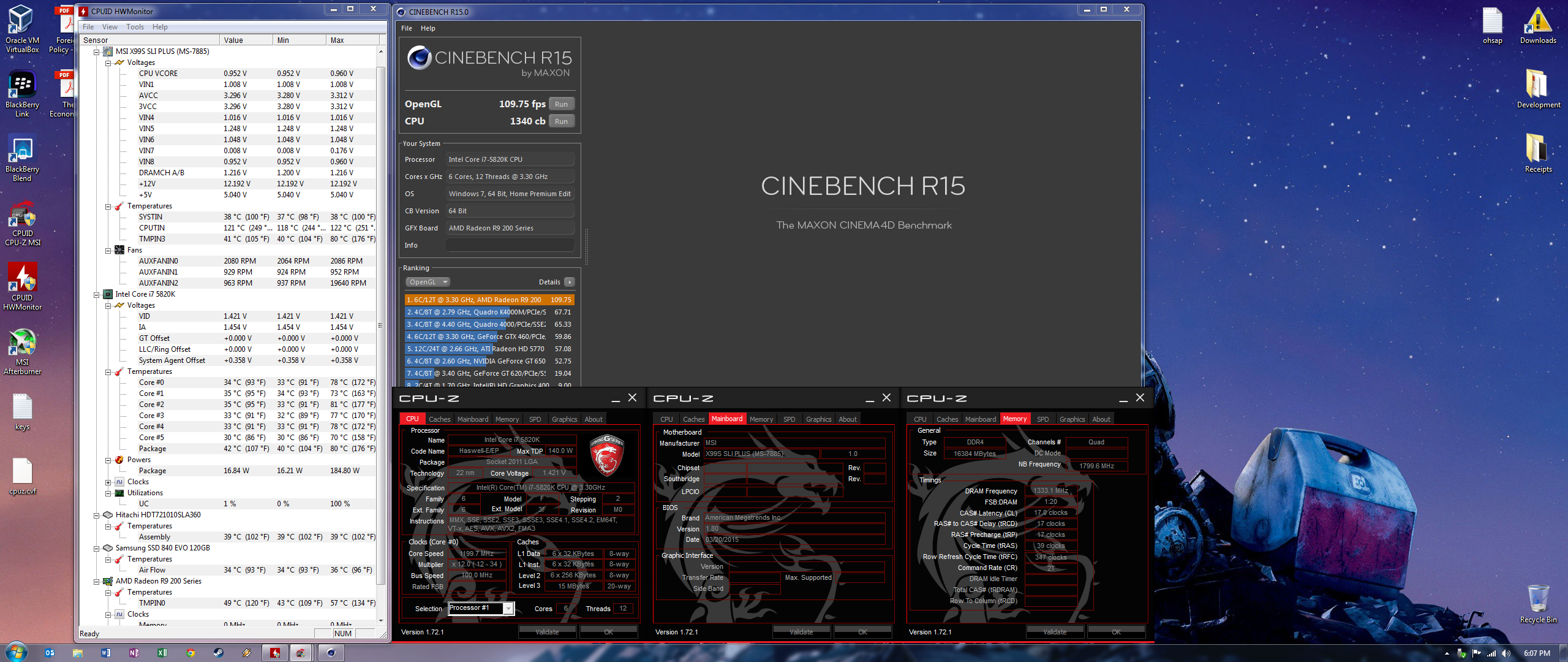
Task: Launch Outlook from the taskbar
Action: [x=50, y=653]
